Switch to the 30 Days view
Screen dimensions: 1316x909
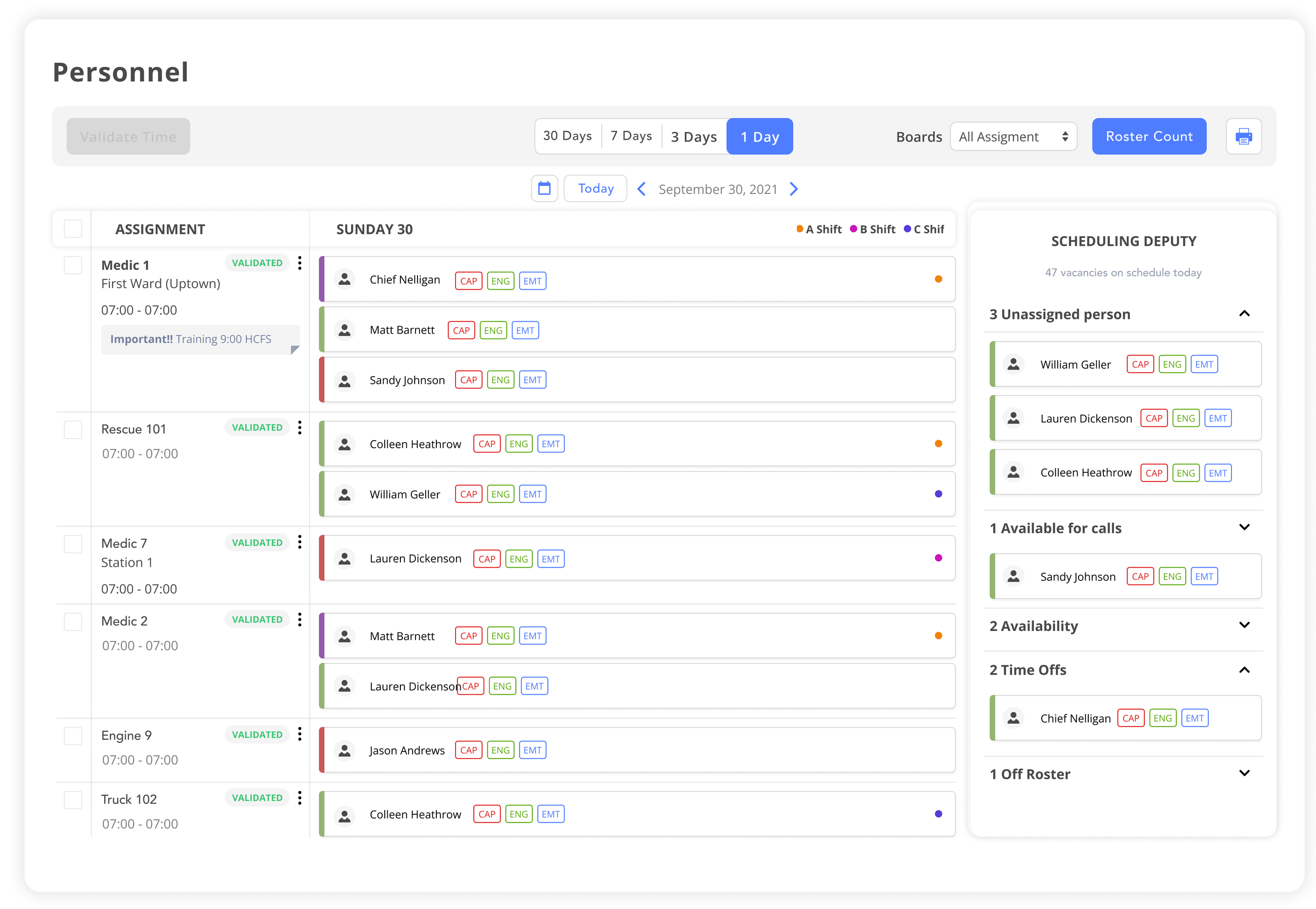click(x=567, y=136)
